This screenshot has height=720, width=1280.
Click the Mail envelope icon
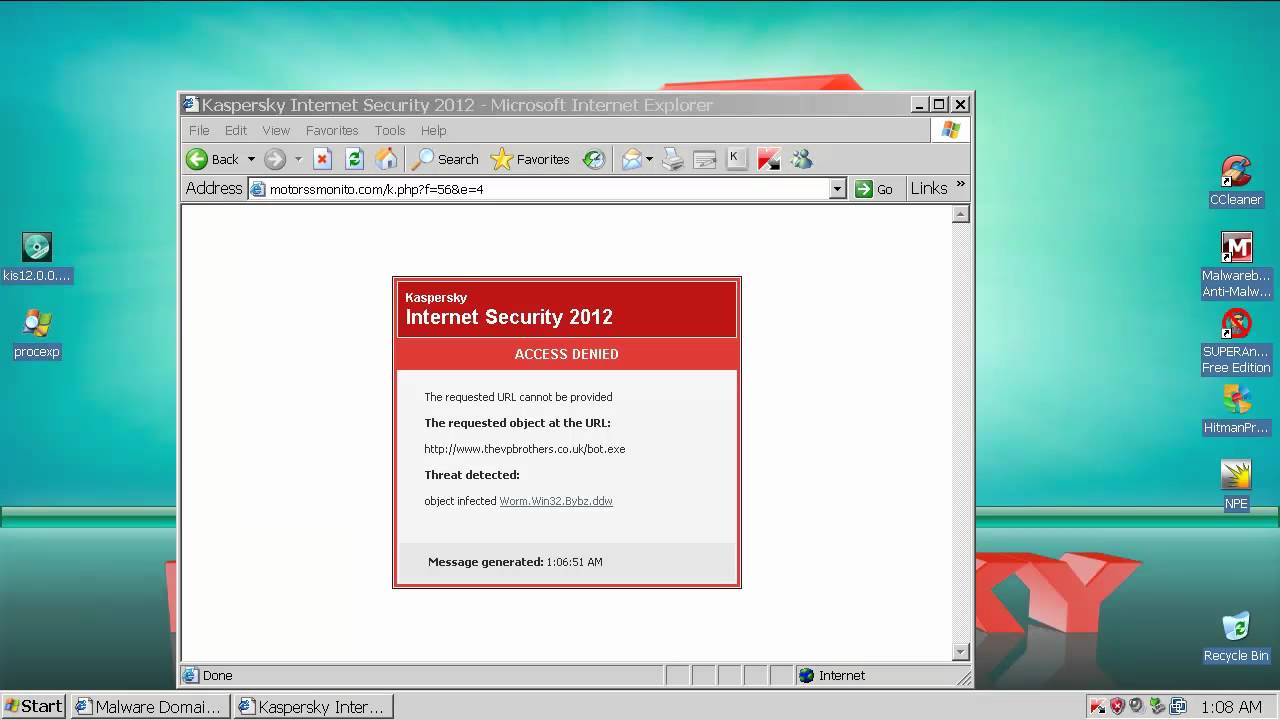pos(631,159)
